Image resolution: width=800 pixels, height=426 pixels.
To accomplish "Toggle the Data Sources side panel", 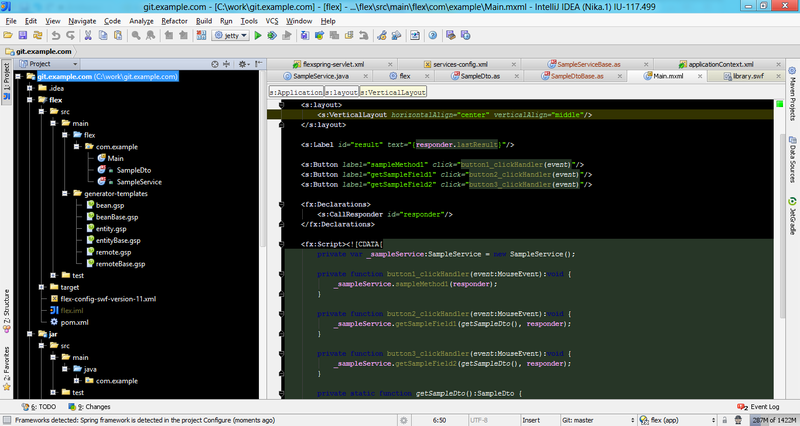I will point(792,159).
